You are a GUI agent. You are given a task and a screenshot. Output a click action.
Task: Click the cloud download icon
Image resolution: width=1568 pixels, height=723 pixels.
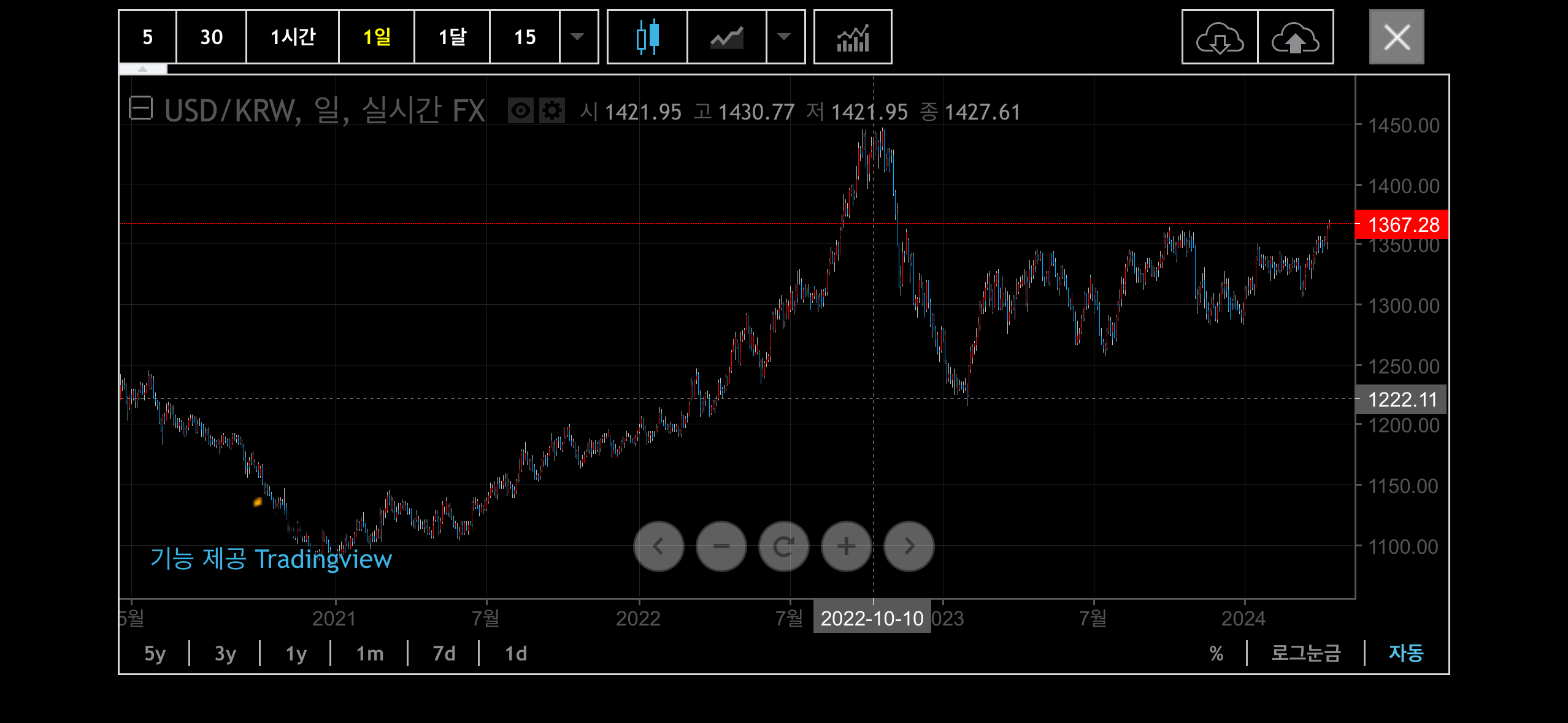[1220, 37]
